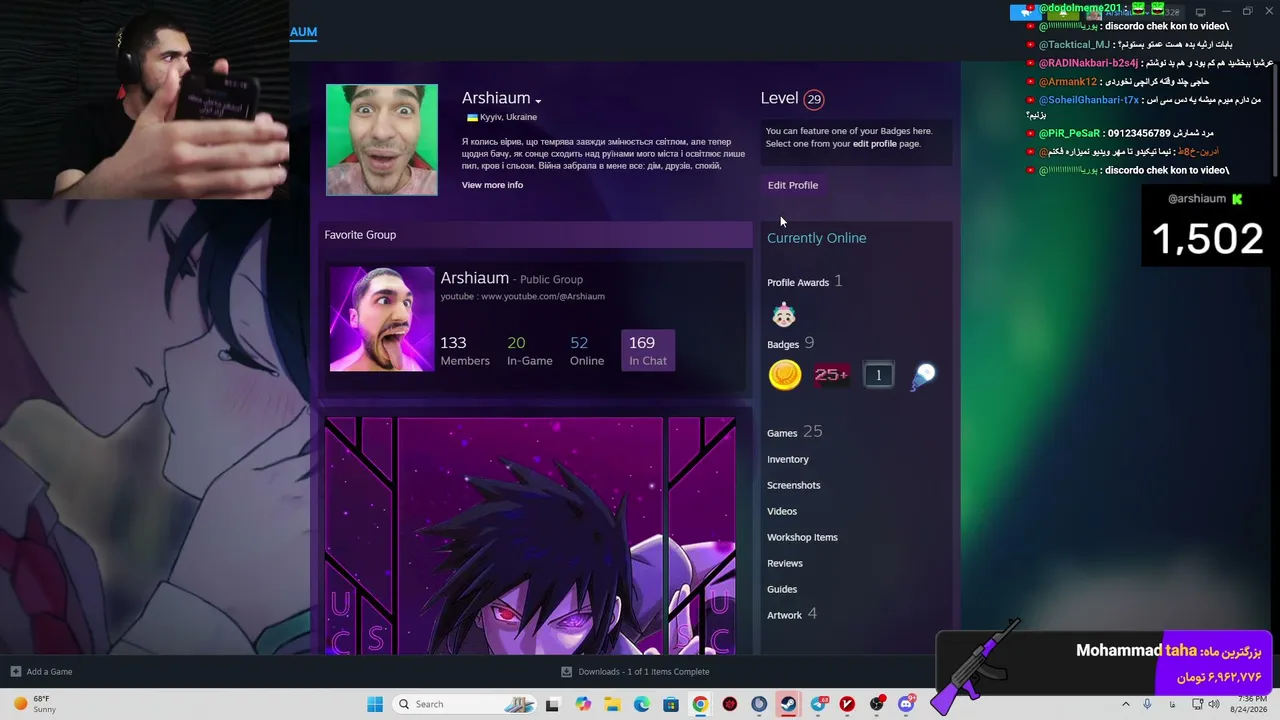This screenshot has width=1280, height=720.
Task: Click the Edit Profile button
Action: pyautogui.click(x=793, y=185)
